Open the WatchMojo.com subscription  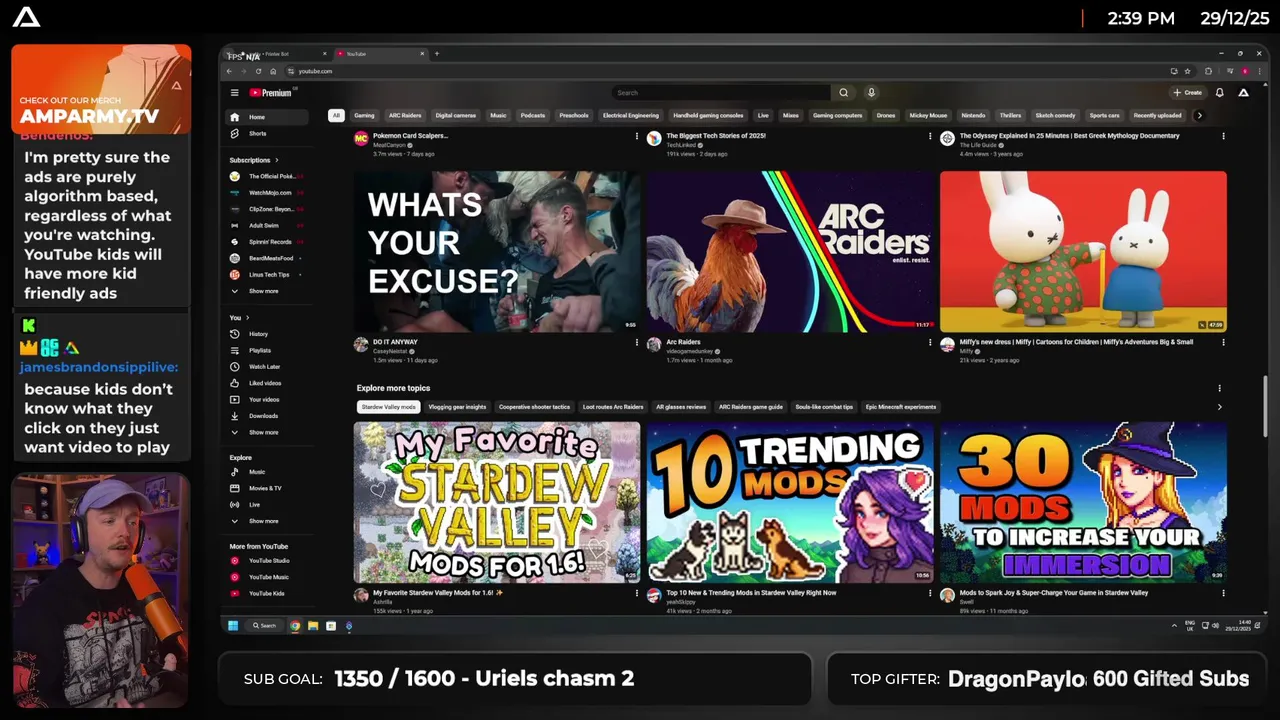click(x=269, y=193)
